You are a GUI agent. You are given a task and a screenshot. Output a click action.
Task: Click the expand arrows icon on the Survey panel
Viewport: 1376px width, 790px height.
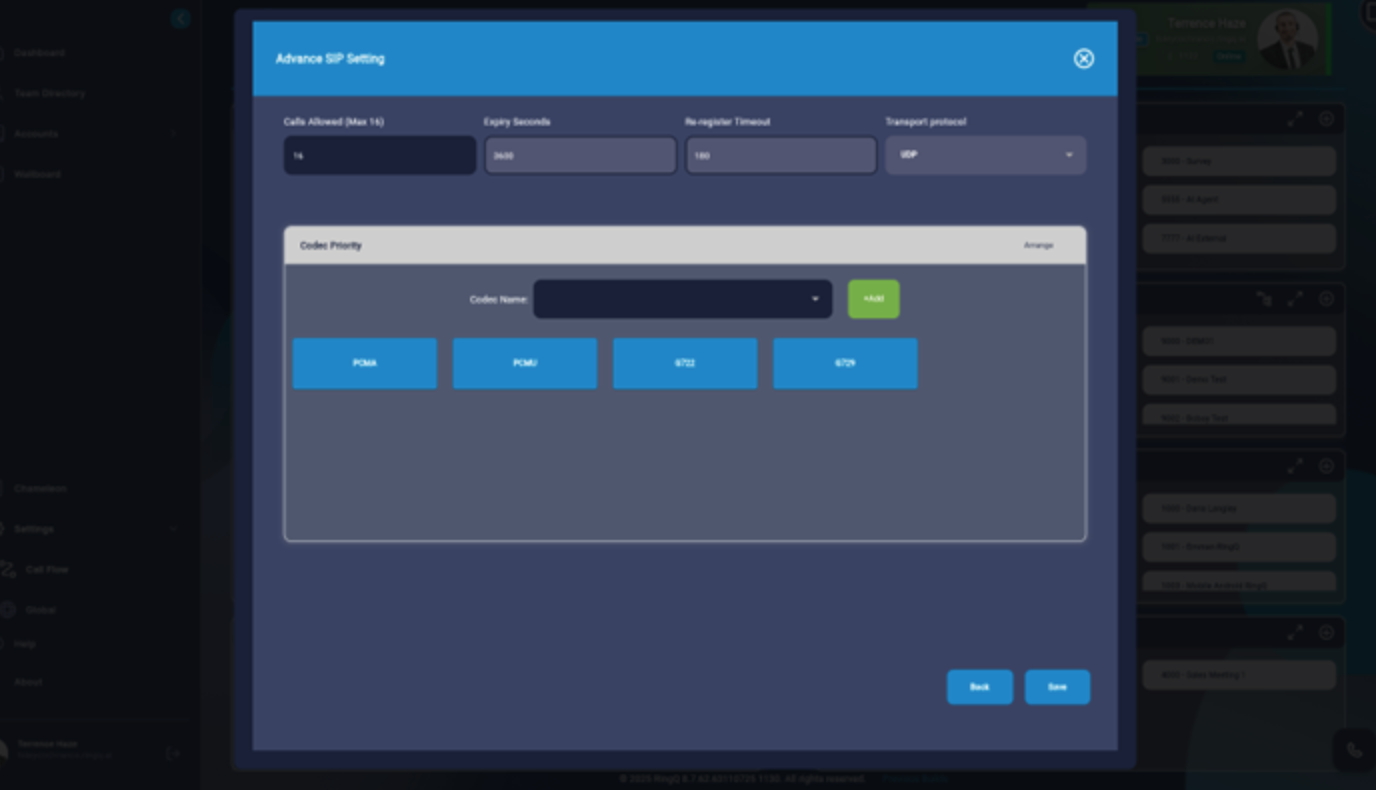pyautogui.click(x=1296, y=118)
